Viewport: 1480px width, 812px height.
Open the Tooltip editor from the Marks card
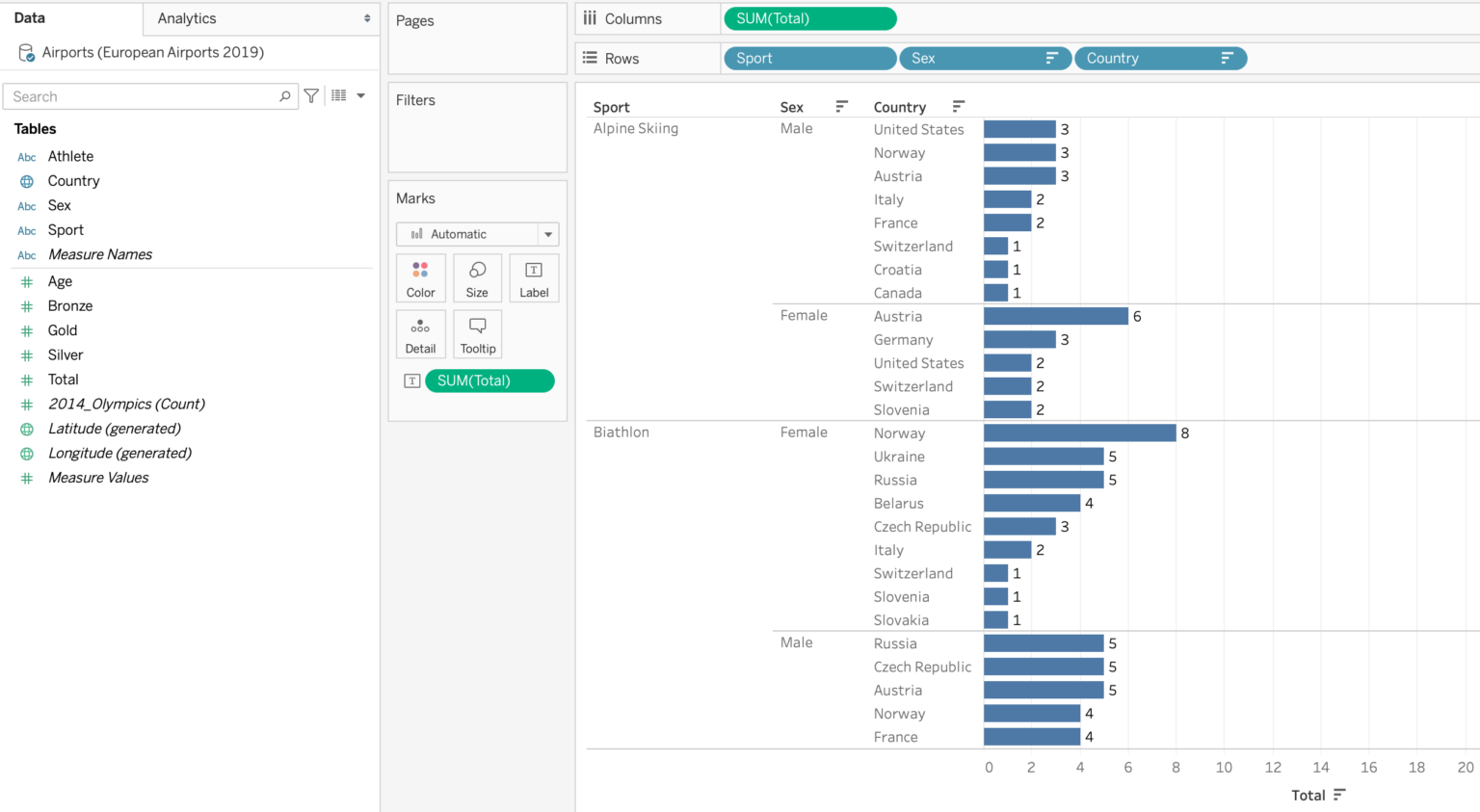point(477,334)
